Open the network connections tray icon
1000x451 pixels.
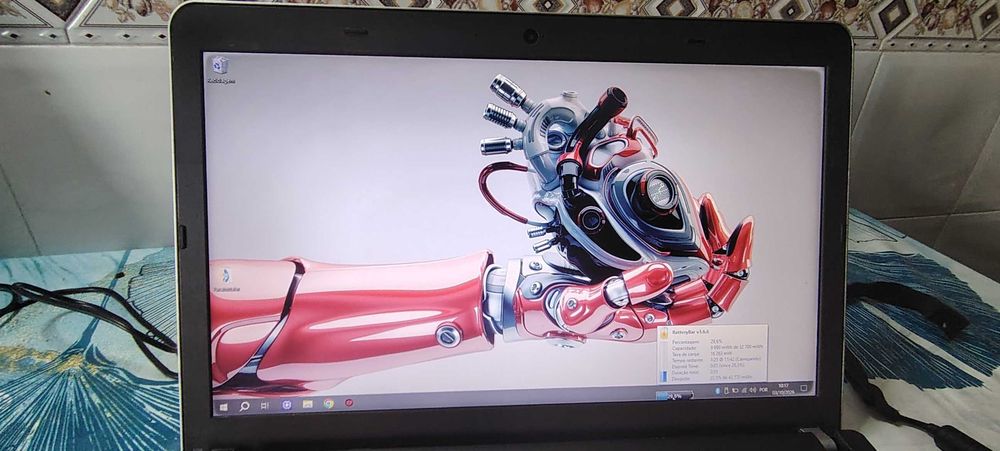pyautogui.click(x=744, y=390)
